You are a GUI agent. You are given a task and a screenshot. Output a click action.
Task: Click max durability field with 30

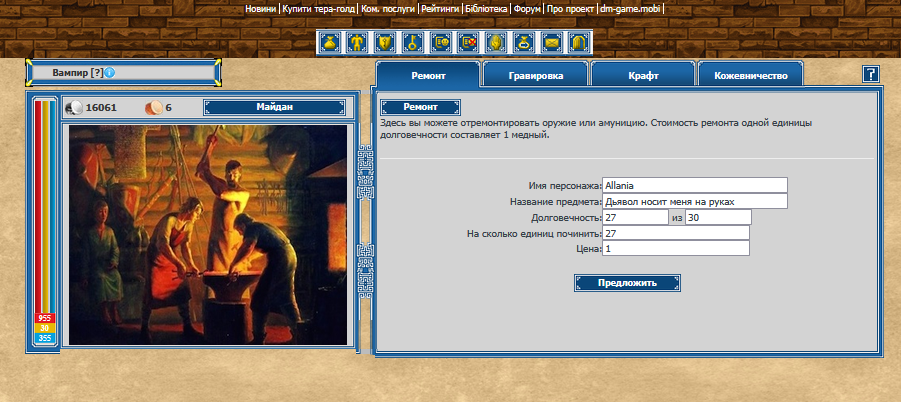pyautogui.click(x=718, y=218)
